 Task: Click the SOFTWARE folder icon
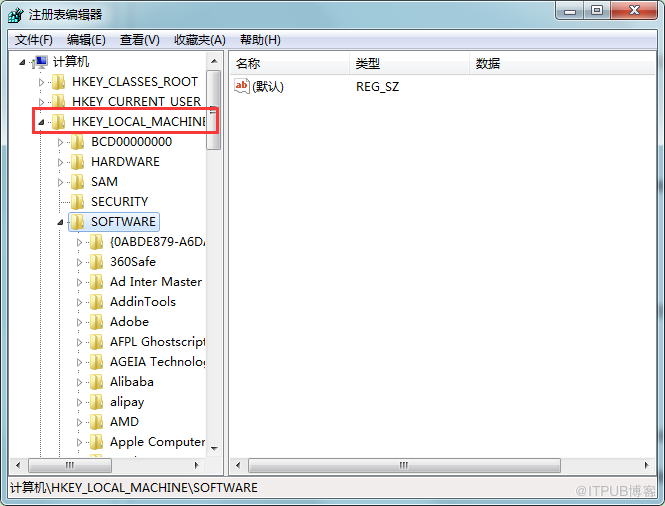(77, 222)
